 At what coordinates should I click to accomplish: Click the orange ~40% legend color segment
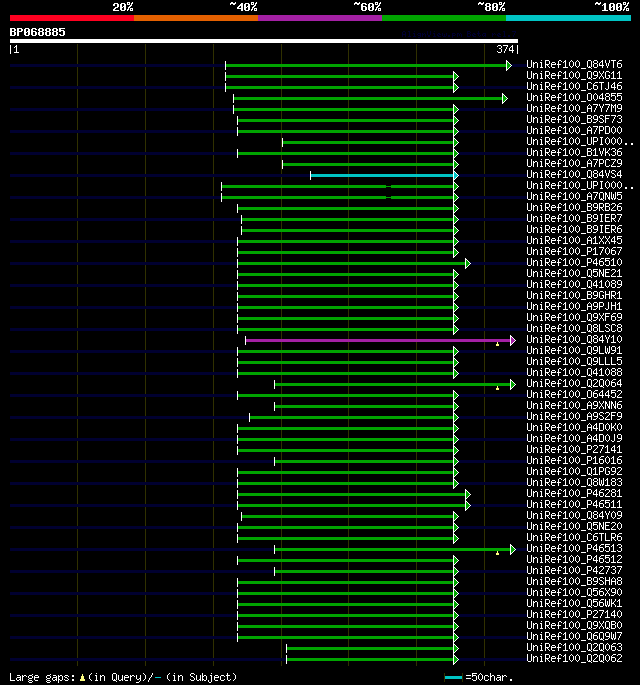click(x=196, y=18)
